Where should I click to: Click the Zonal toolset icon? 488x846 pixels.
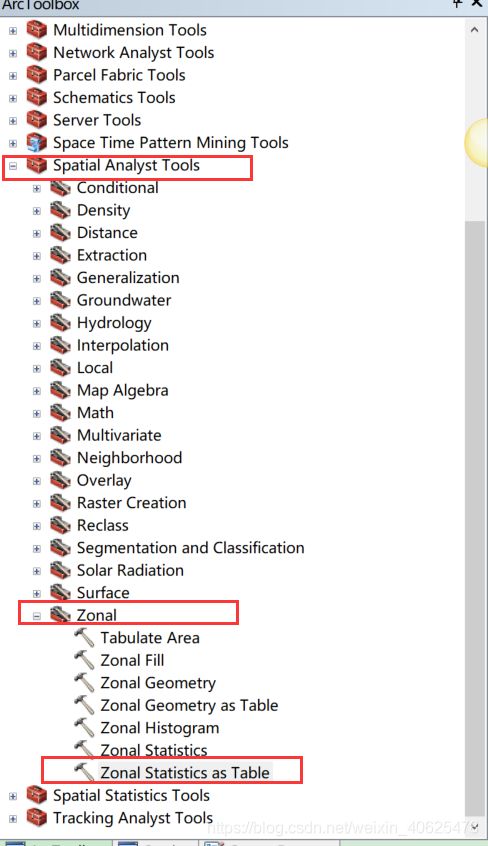[x=60, y=615]
